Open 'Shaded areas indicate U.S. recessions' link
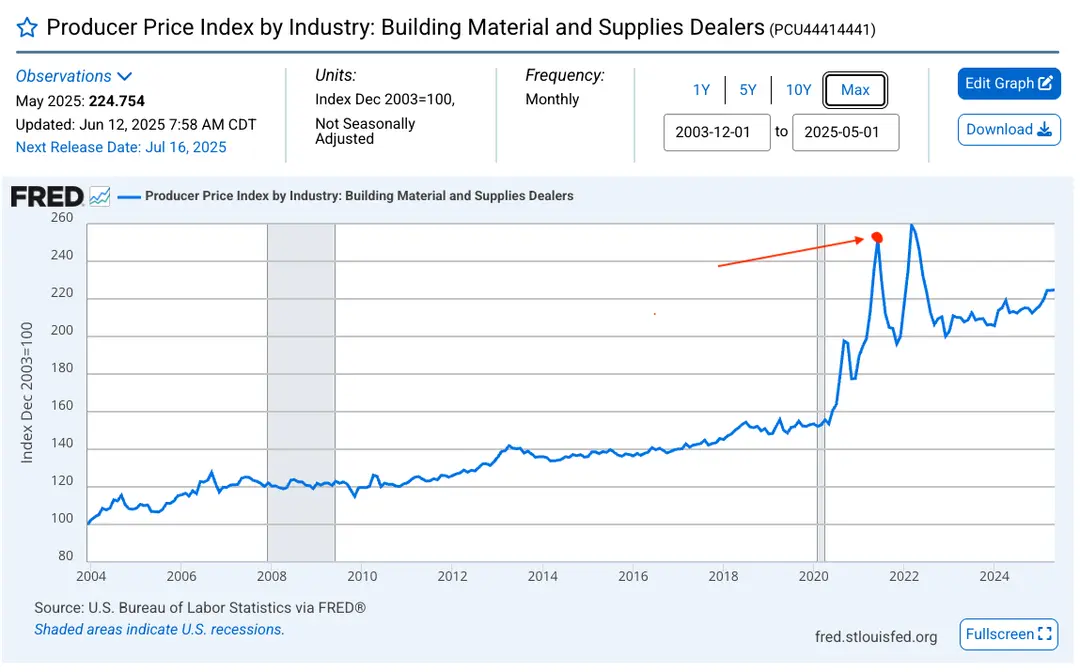 coord(159,629)
